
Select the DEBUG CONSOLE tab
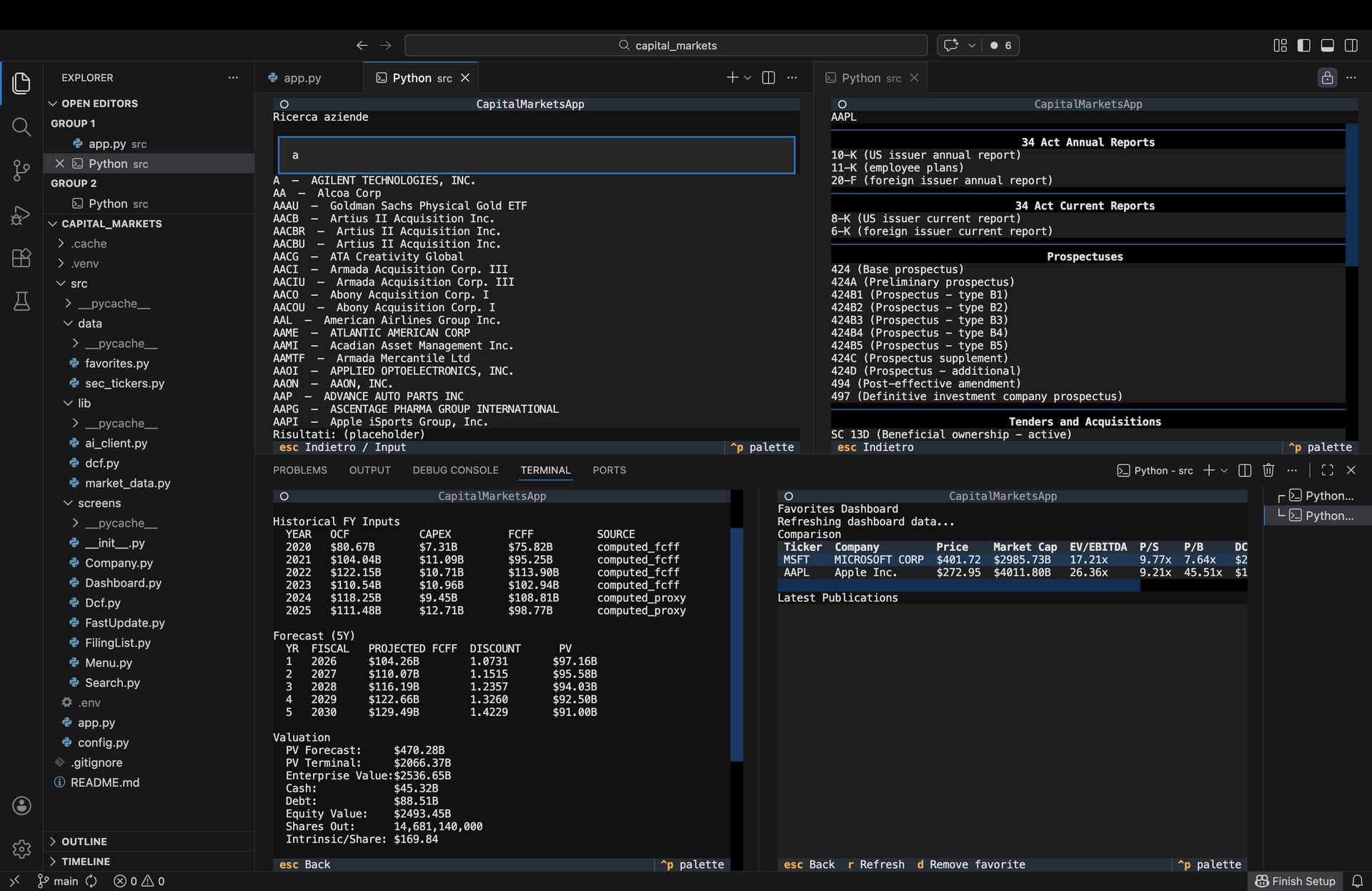click(455, 469)
